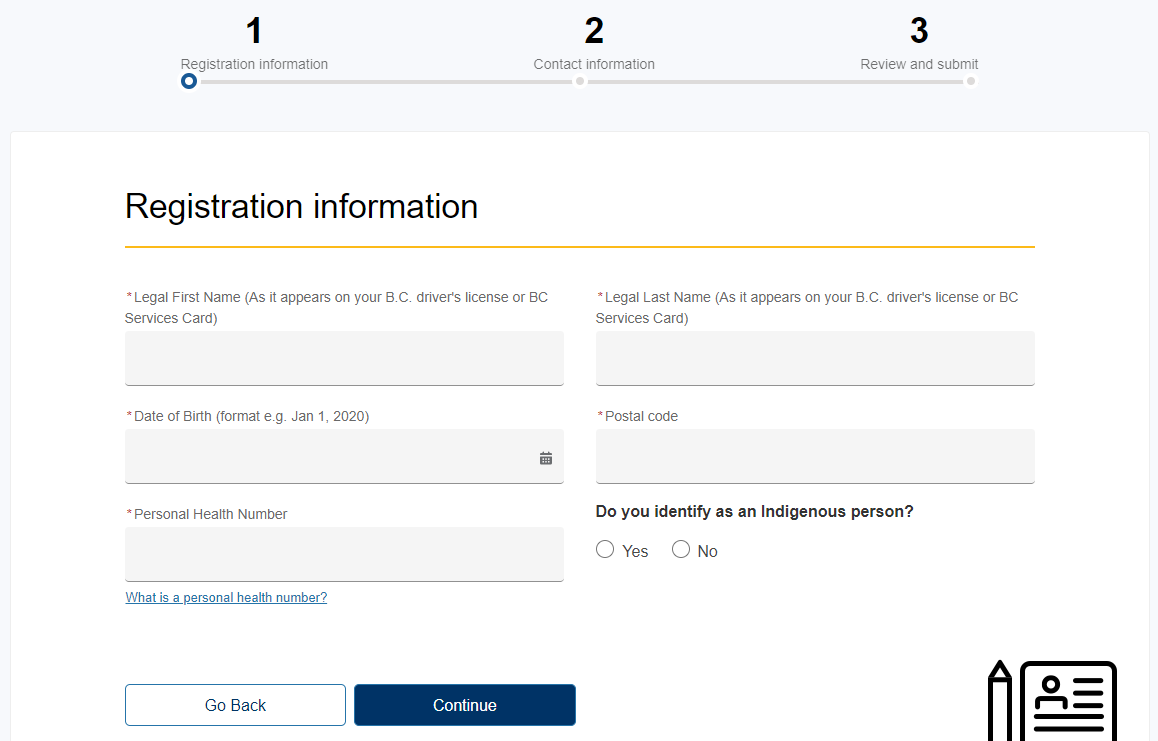The height and width of the screenshot is (741, 1158).
Task: Select Yes for Indigenous person question
Action: click(605, 550)
